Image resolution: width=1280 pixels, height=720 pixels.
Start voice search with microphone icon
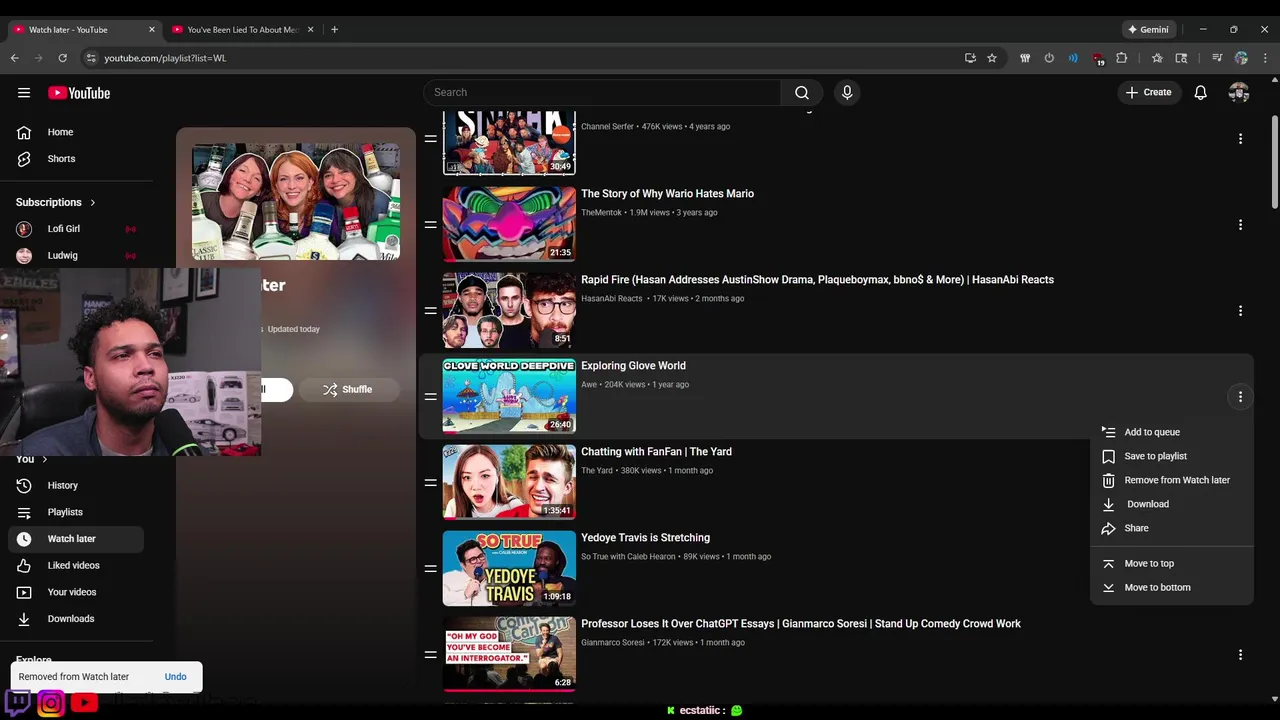click(847, 93)
